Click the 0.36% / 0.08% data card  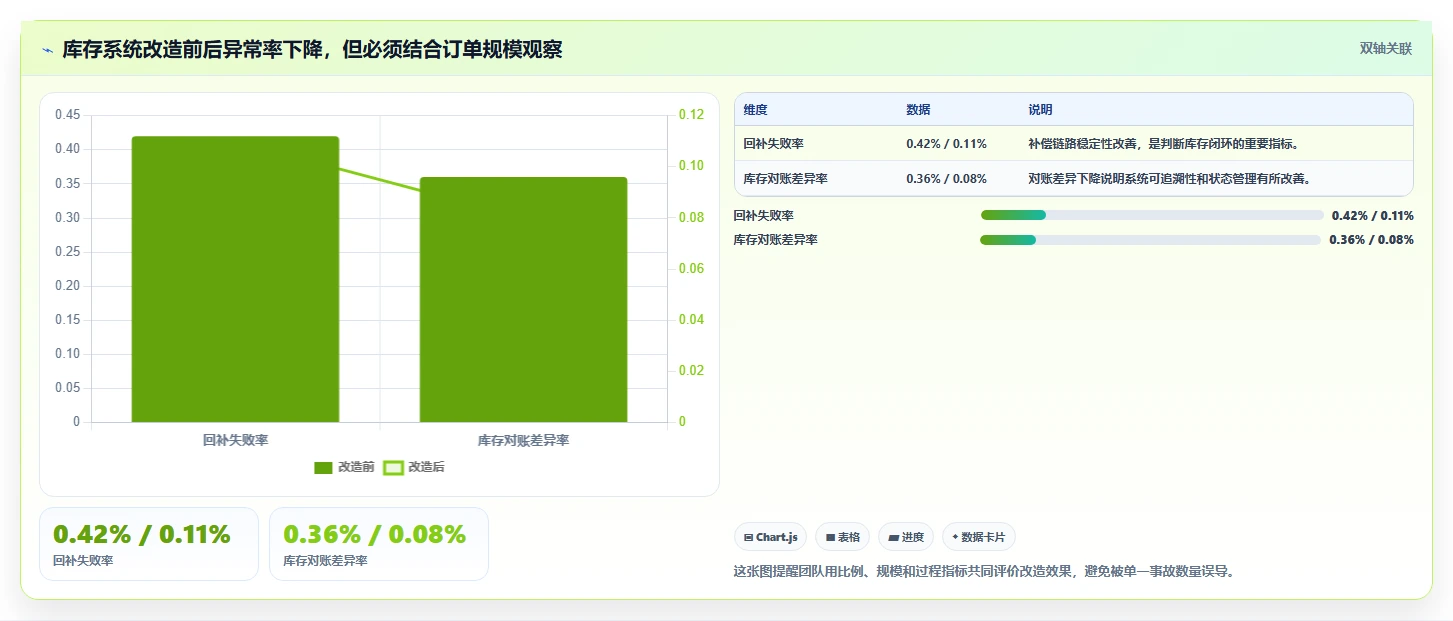379,544
